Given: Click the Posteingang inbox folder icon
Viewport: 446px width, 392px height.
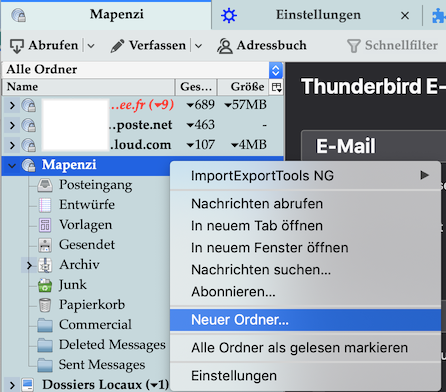Looking at the screenshot, I should point(45,185).
